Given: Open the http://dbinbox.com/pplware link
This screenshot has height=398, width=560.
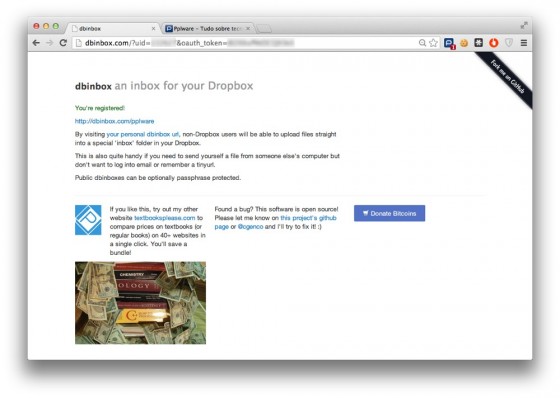Looking at the screenshot, I should [x=115, y=121].
